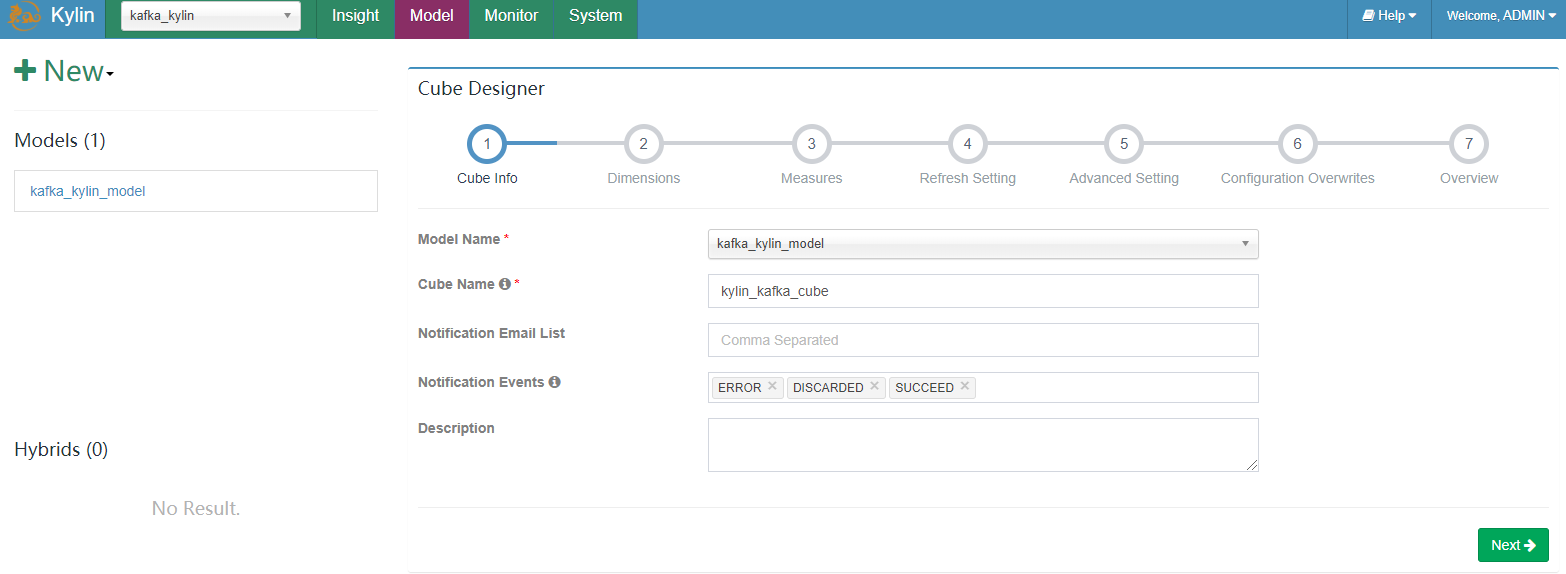Click the Notification Events tag field
Screen dimensions: 1566x574
(983, 387)
